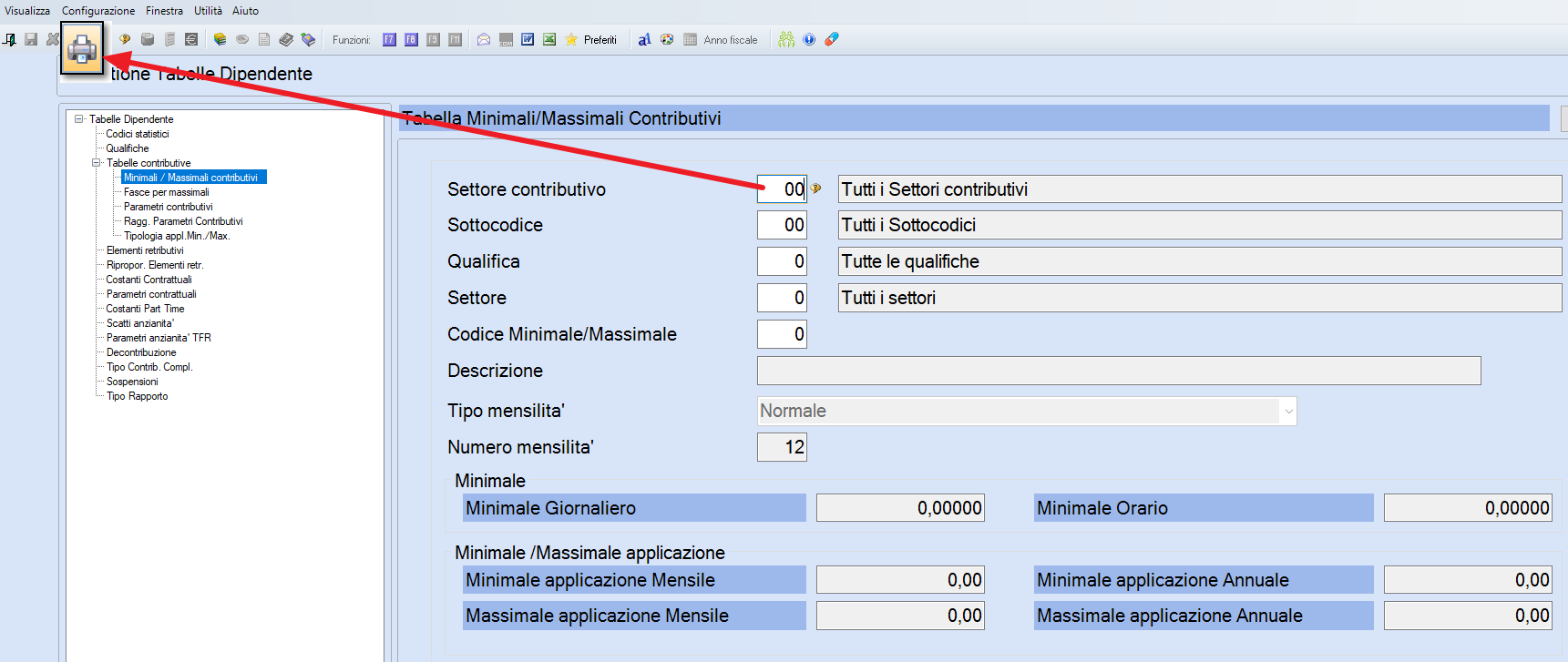Click the euro symbol toolbar icon
Image resolution: width=1568 pixels, height=662 pixels.
[191, 39]
